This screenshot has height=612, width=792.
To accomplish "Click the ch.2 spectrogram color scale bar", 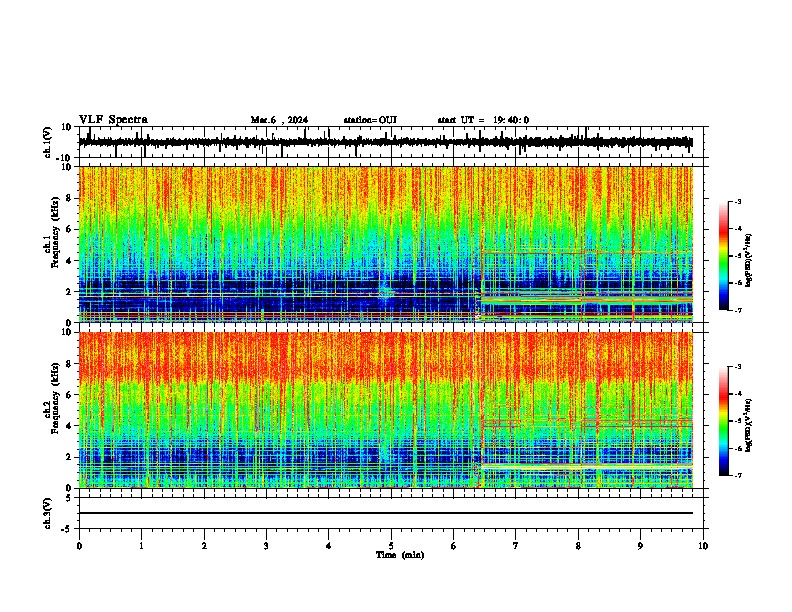I will click(724, 421).
